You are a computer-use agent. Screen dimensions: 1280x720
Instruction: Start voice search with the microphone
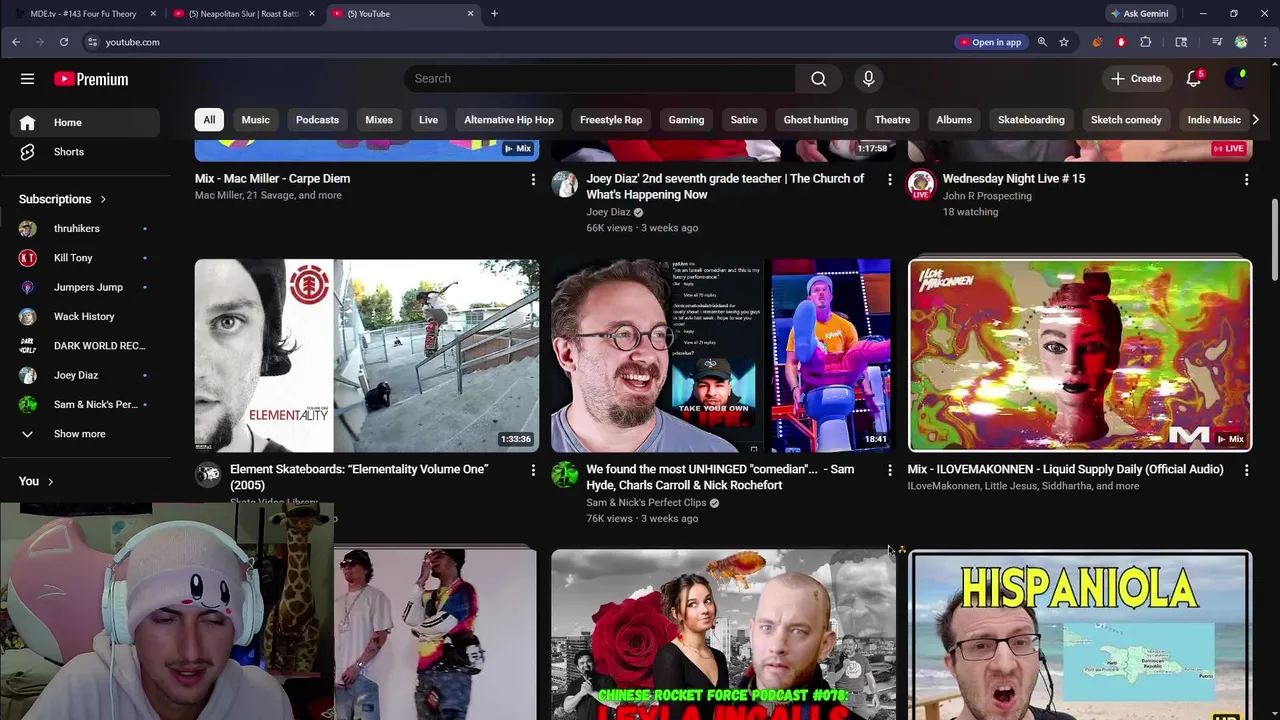[x=868, y=79]
